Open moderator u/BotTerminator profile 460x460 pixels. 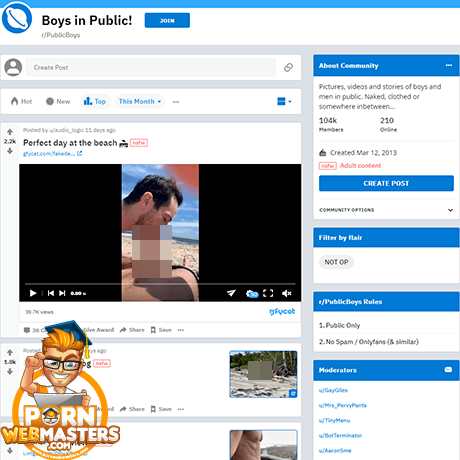pos(340,435)
